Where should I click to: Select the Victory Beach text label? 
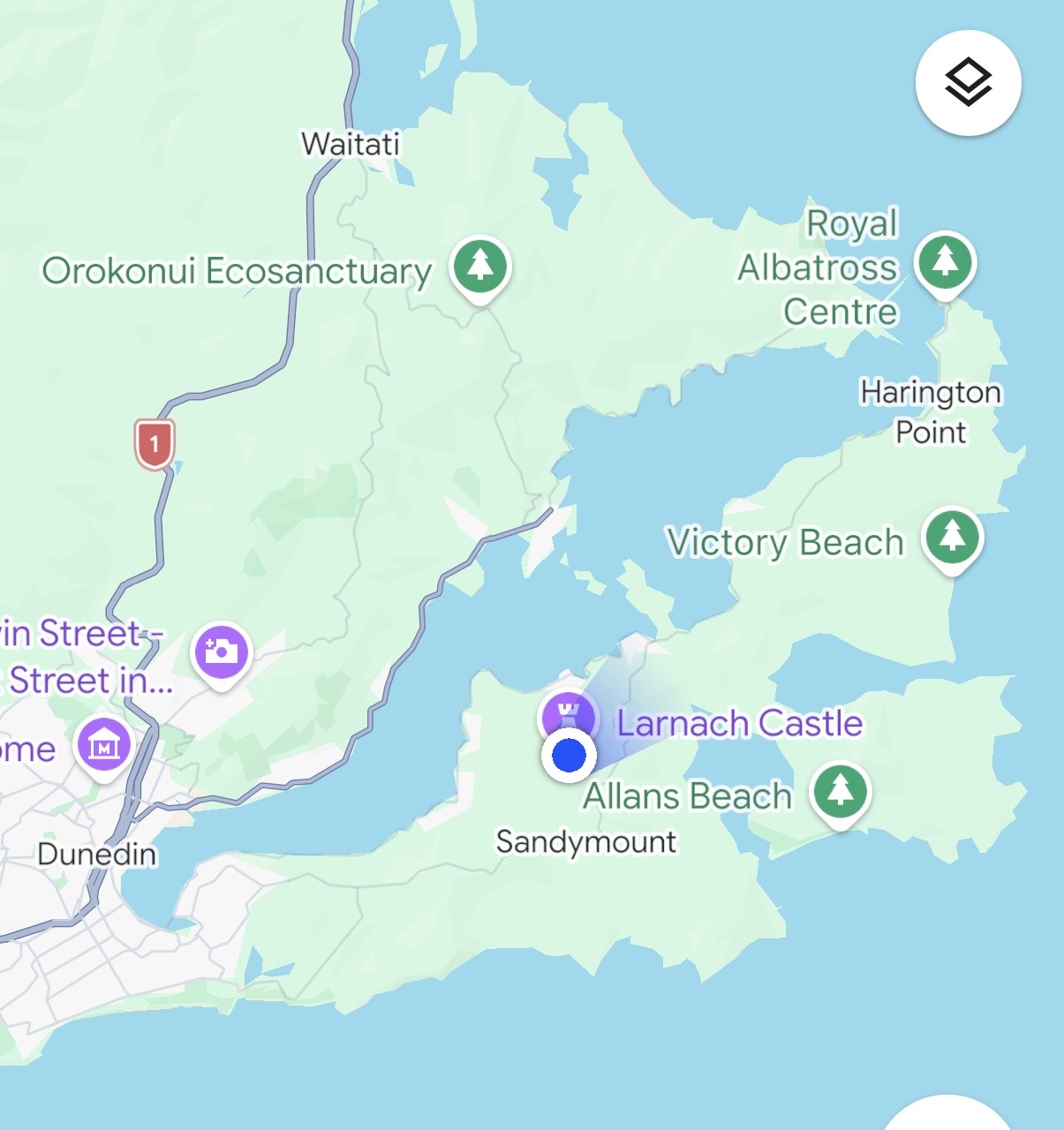click(x=785, y=542)
